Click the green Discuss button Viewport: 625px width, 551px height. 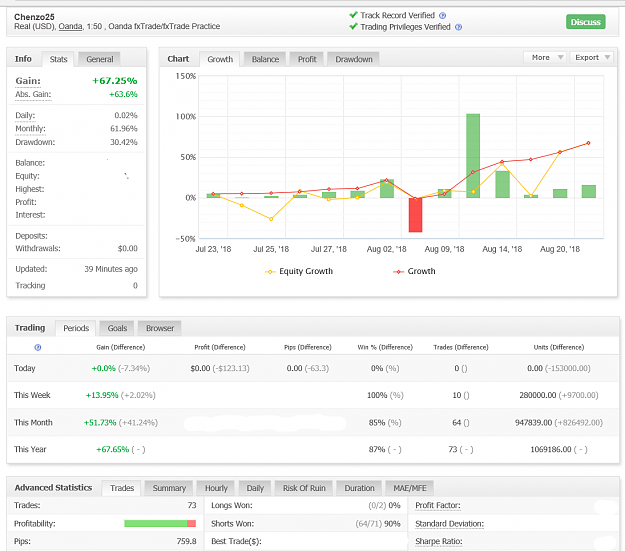586,22
